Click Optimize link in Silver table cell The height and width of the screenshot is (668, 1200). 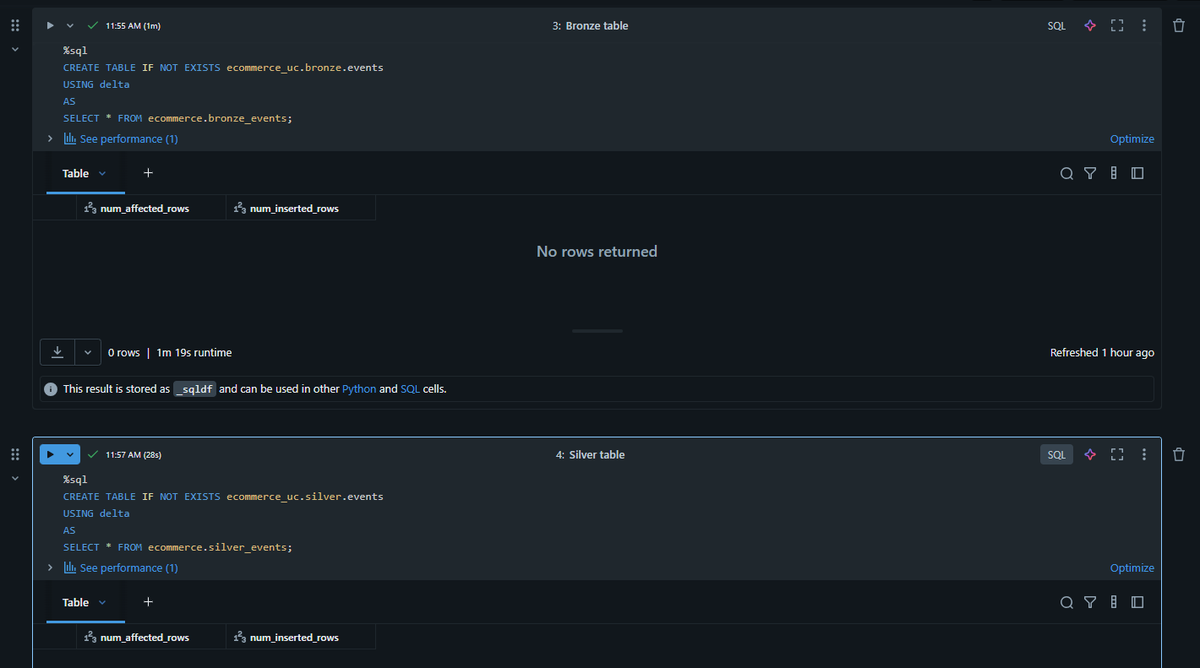pyautogui.click(x=1132, y=568)
